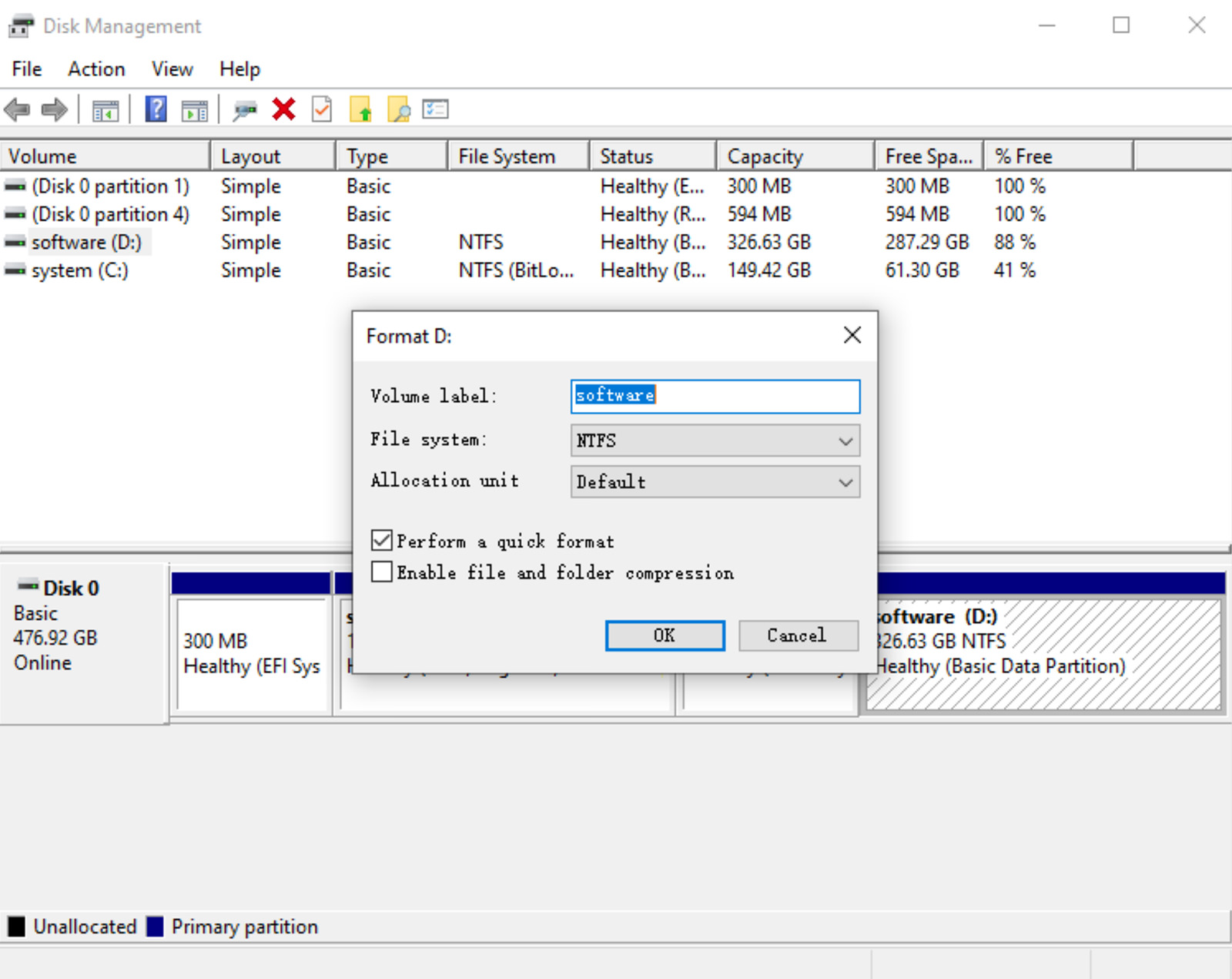This screenshot has height=979, width=1232.
Task: Open the View menu
Action: click(172, 69)
